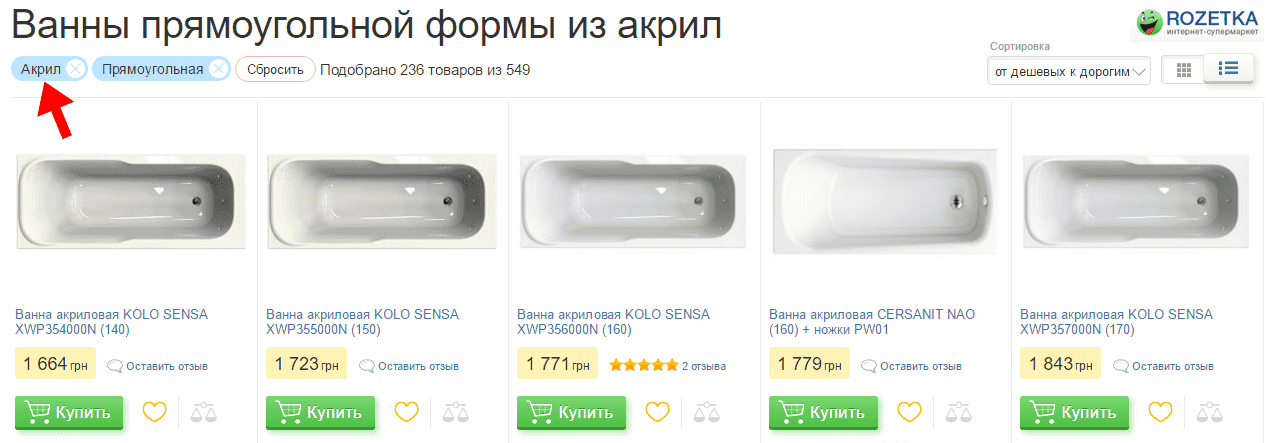This screenshot has width=1266, height=443.
Task: Compare CERSANIT NAO using scales icon
Action: pos(957,412)
